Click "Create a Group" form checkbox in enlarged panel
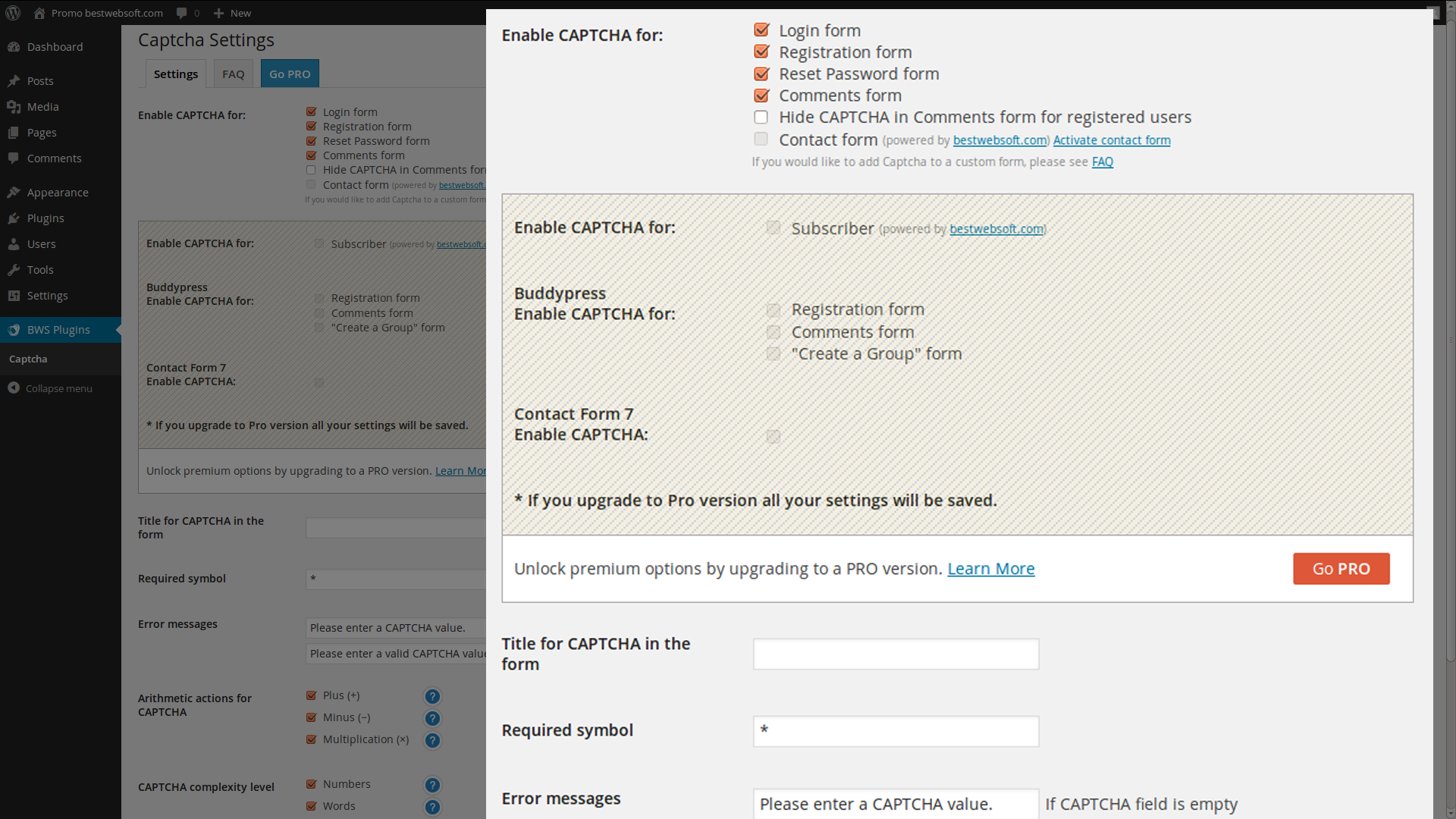 [773, 354]
